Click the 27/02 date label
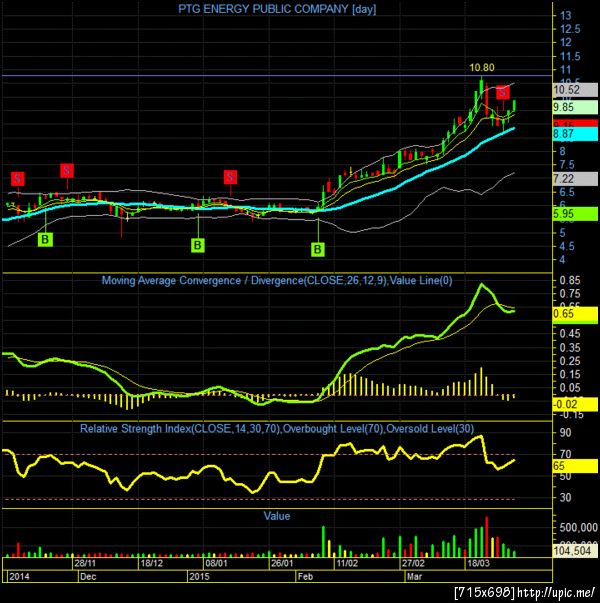 413,563
